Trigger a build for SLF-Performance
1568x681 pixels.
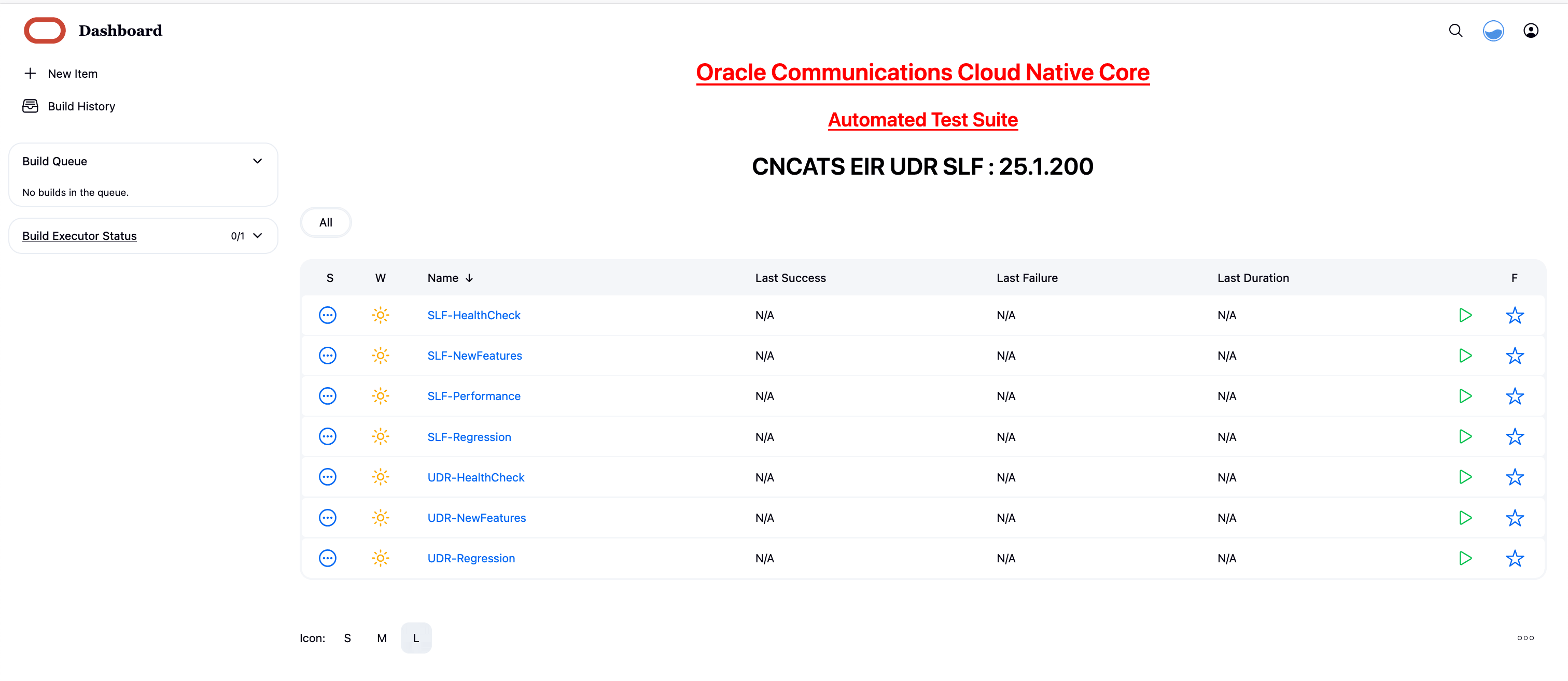tap(1465, 395)
